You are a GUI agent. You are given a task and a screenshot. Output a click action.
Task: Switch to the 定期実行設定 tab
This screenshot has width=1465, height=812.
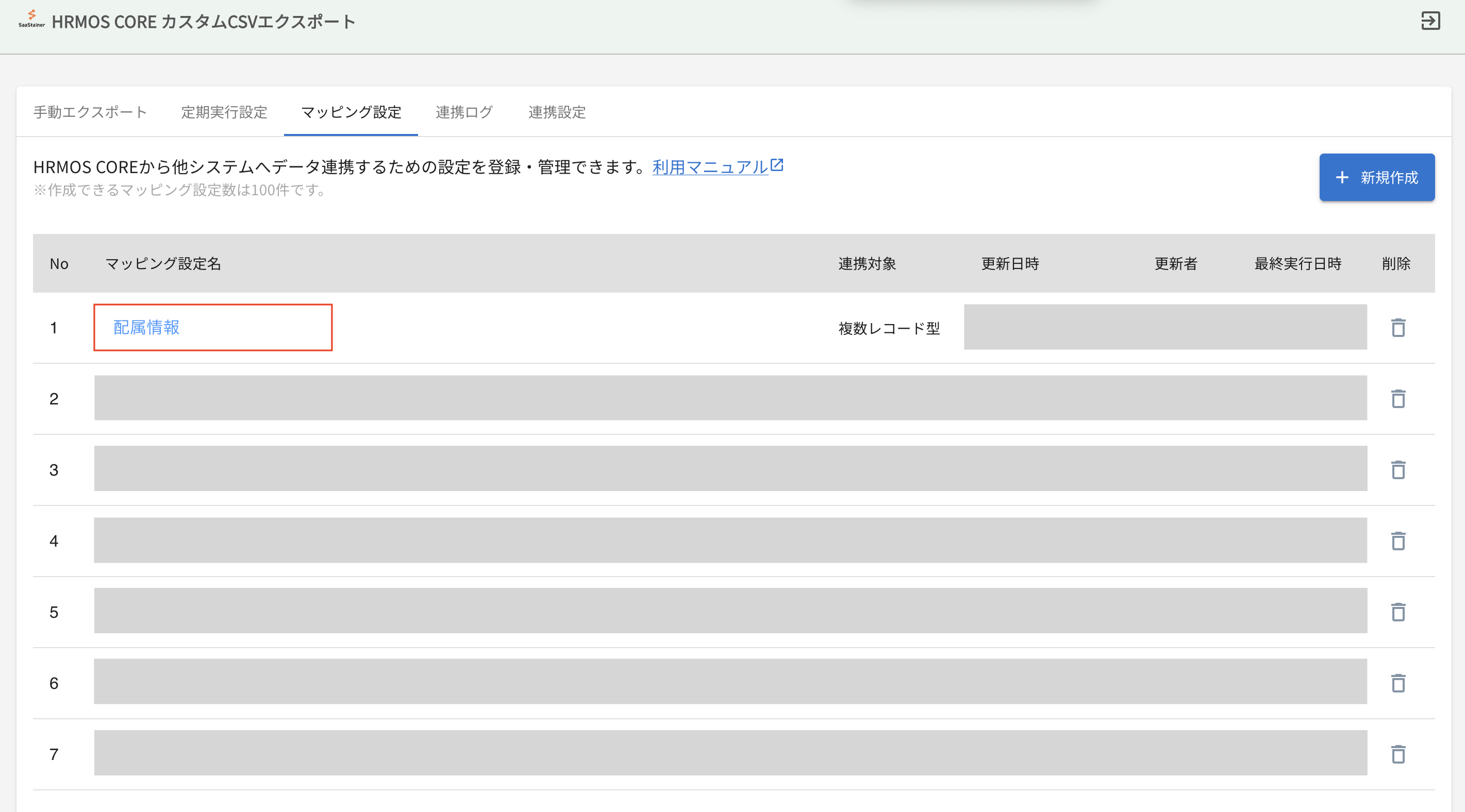224,112
